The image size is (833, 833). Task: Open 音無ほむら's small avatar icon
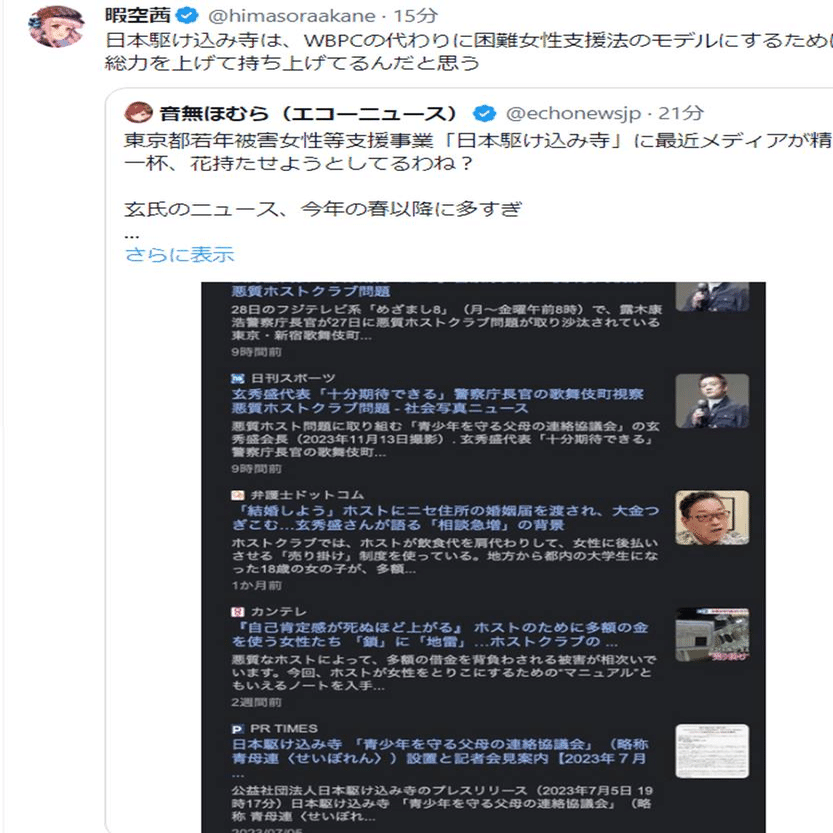pos(139,113)
